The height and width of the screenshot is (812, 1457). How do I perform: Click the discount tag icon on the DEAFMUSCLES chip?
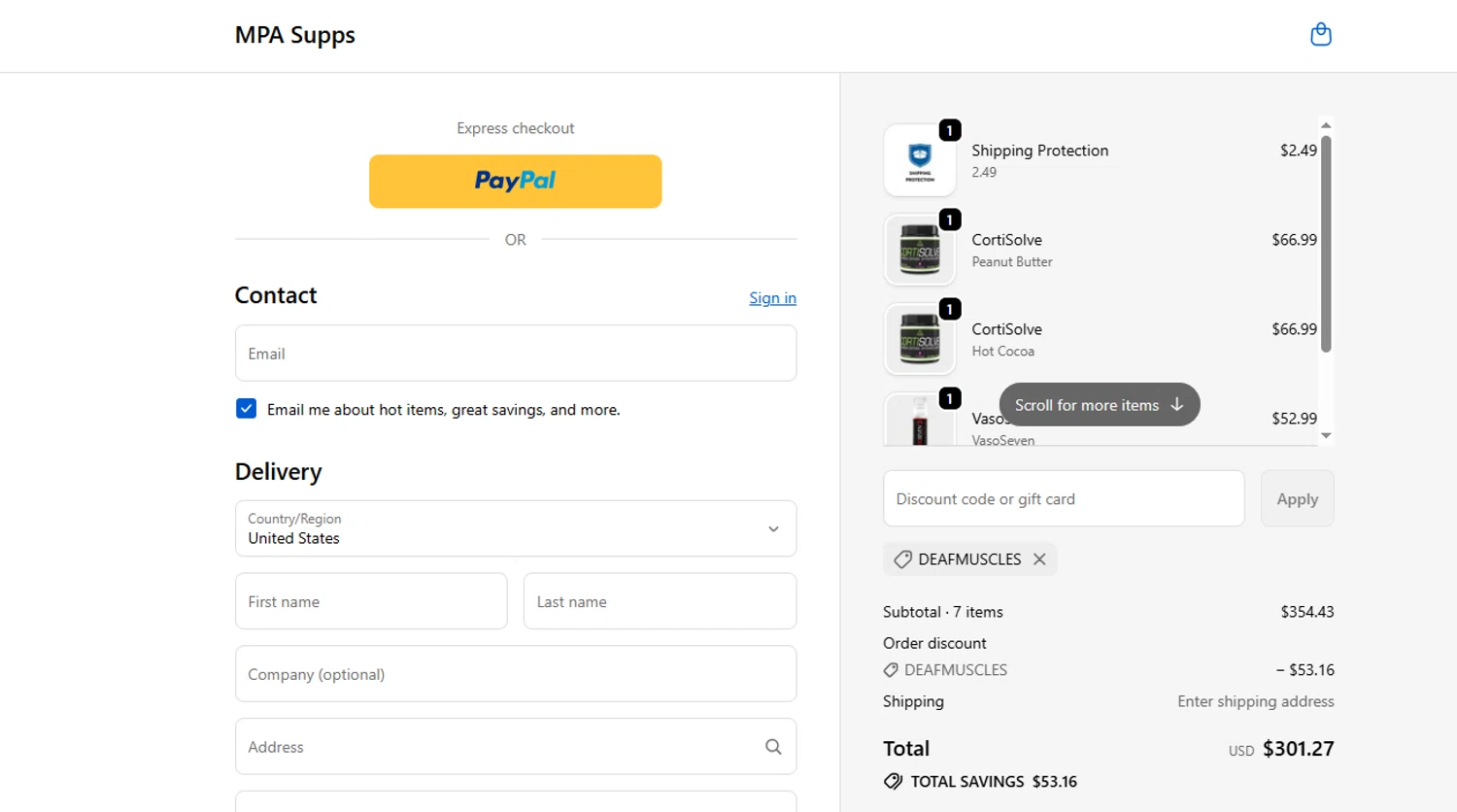tap(902, 559)
